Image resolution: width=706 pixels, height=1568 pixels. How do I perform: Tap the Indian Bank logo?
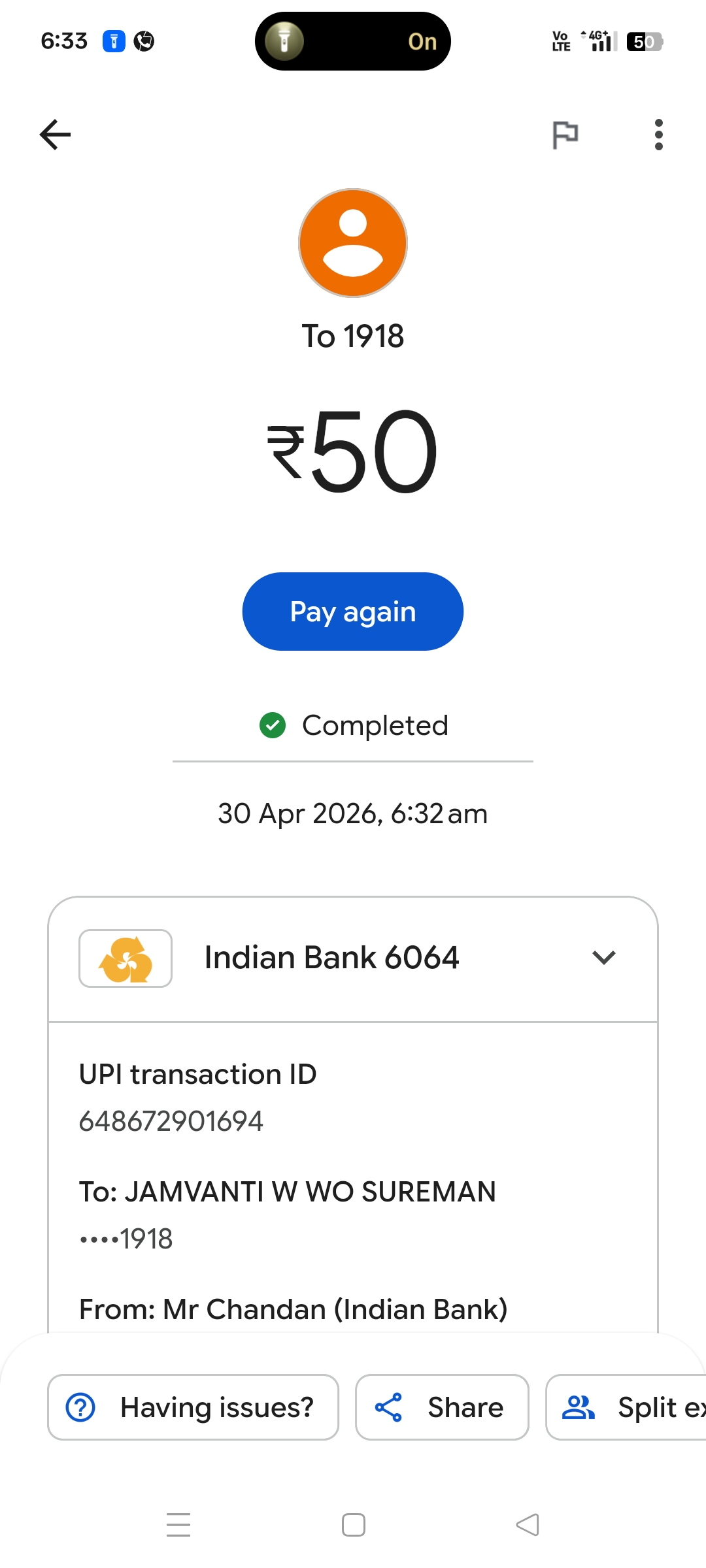[x=126, y=958]
